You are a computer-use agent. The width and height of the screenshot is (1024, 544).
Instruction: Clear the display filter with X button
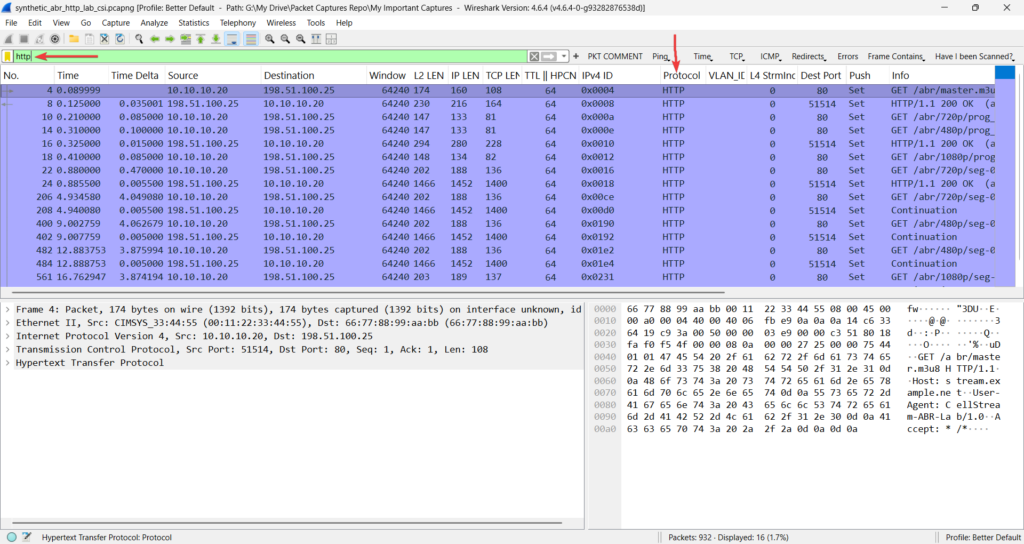point(534,57)
